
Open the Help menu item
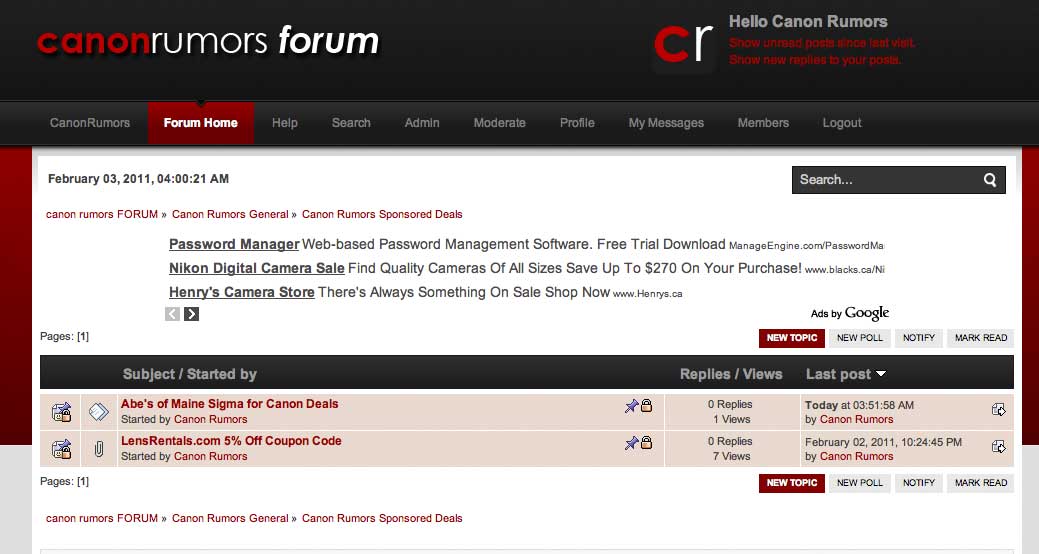click(x=285, y=123)
